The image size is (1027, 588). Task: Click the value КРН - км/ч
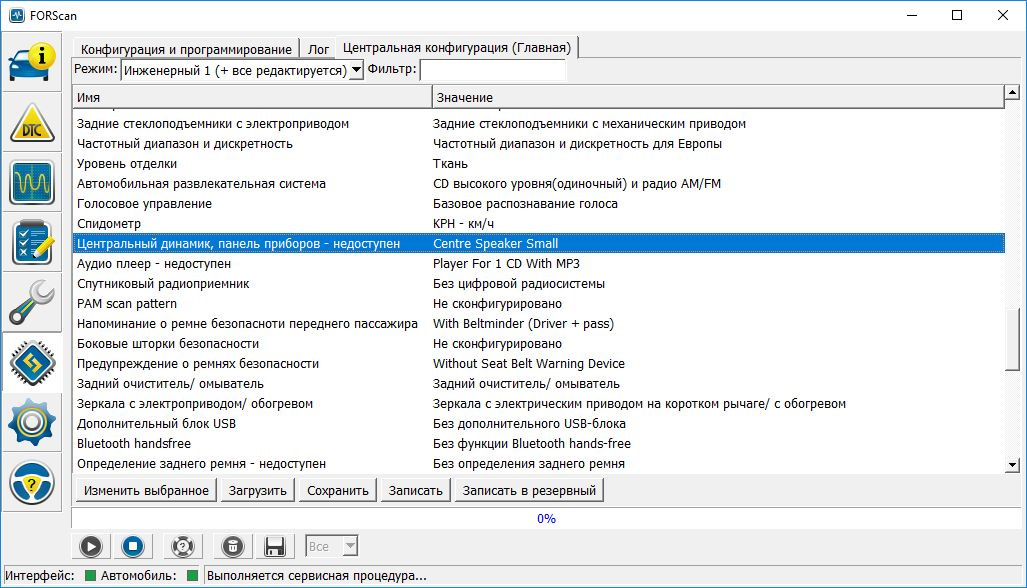tap(463, 223)
